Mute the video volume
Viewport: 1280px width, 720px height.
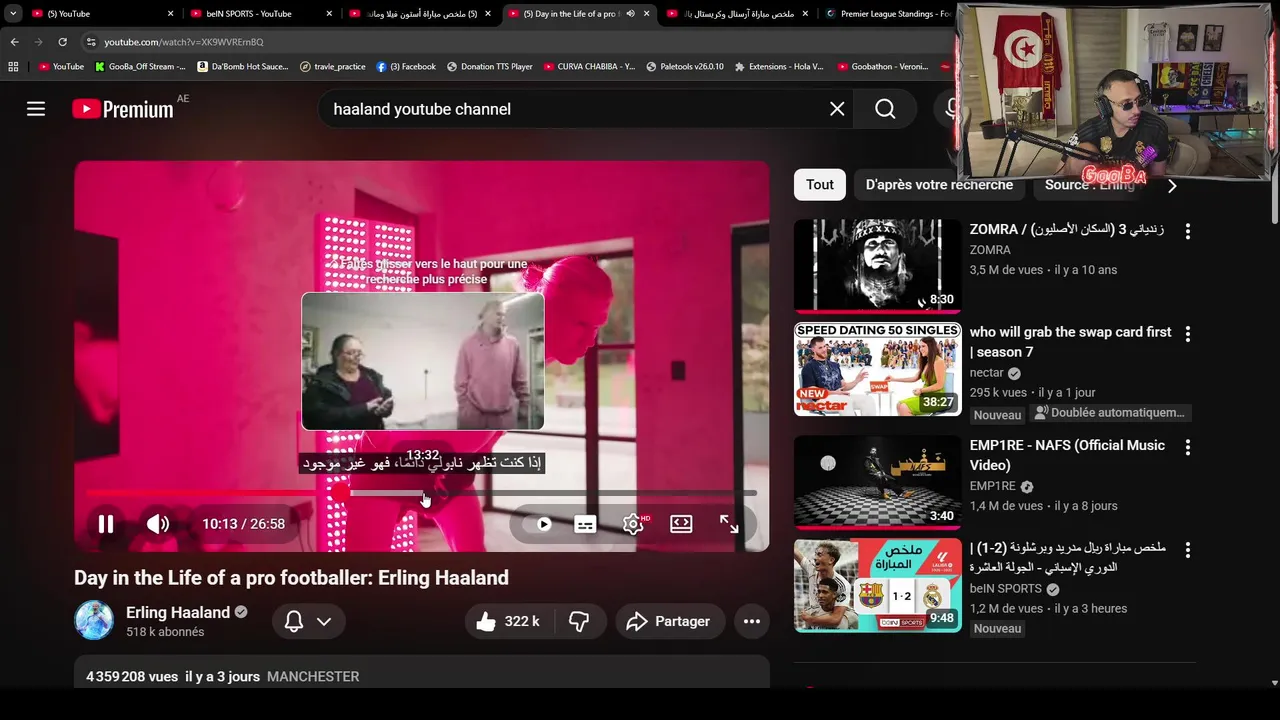(x=158, y=524)
